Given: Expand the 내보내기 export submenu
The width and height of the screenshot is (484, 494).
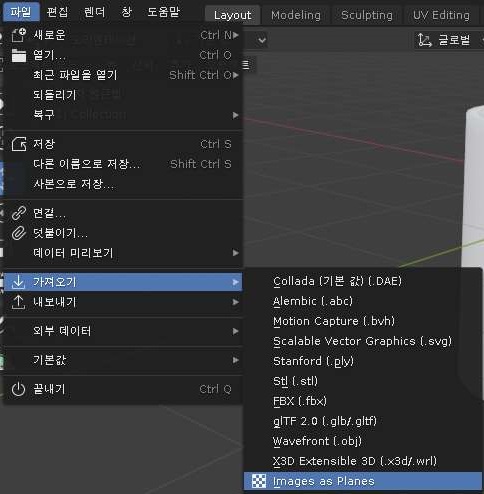Looking at the screenshot, I should tap(123, 302).
